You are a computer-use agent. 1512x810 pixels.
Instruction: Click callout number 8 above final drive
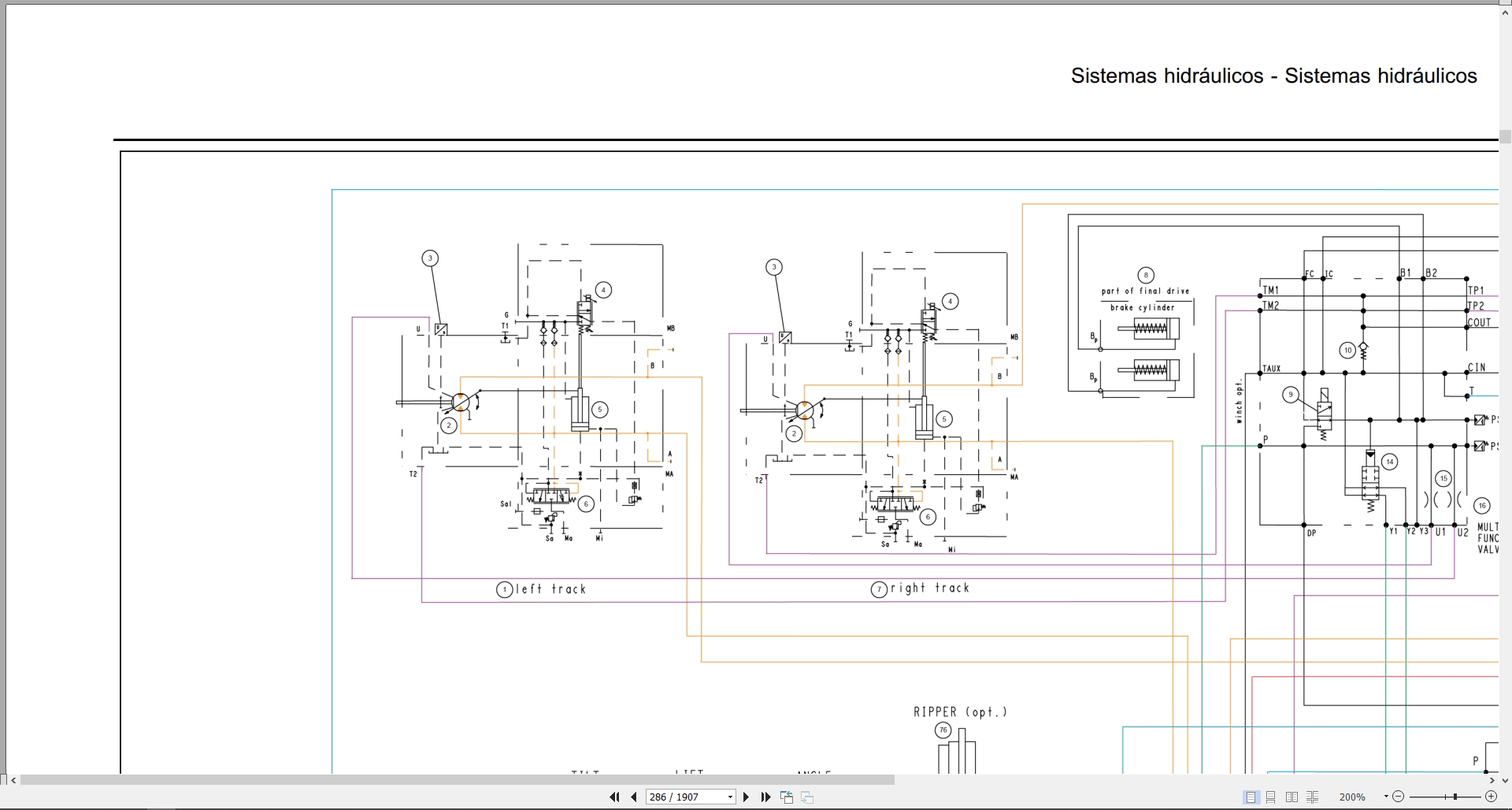[x=1146, y=275]
